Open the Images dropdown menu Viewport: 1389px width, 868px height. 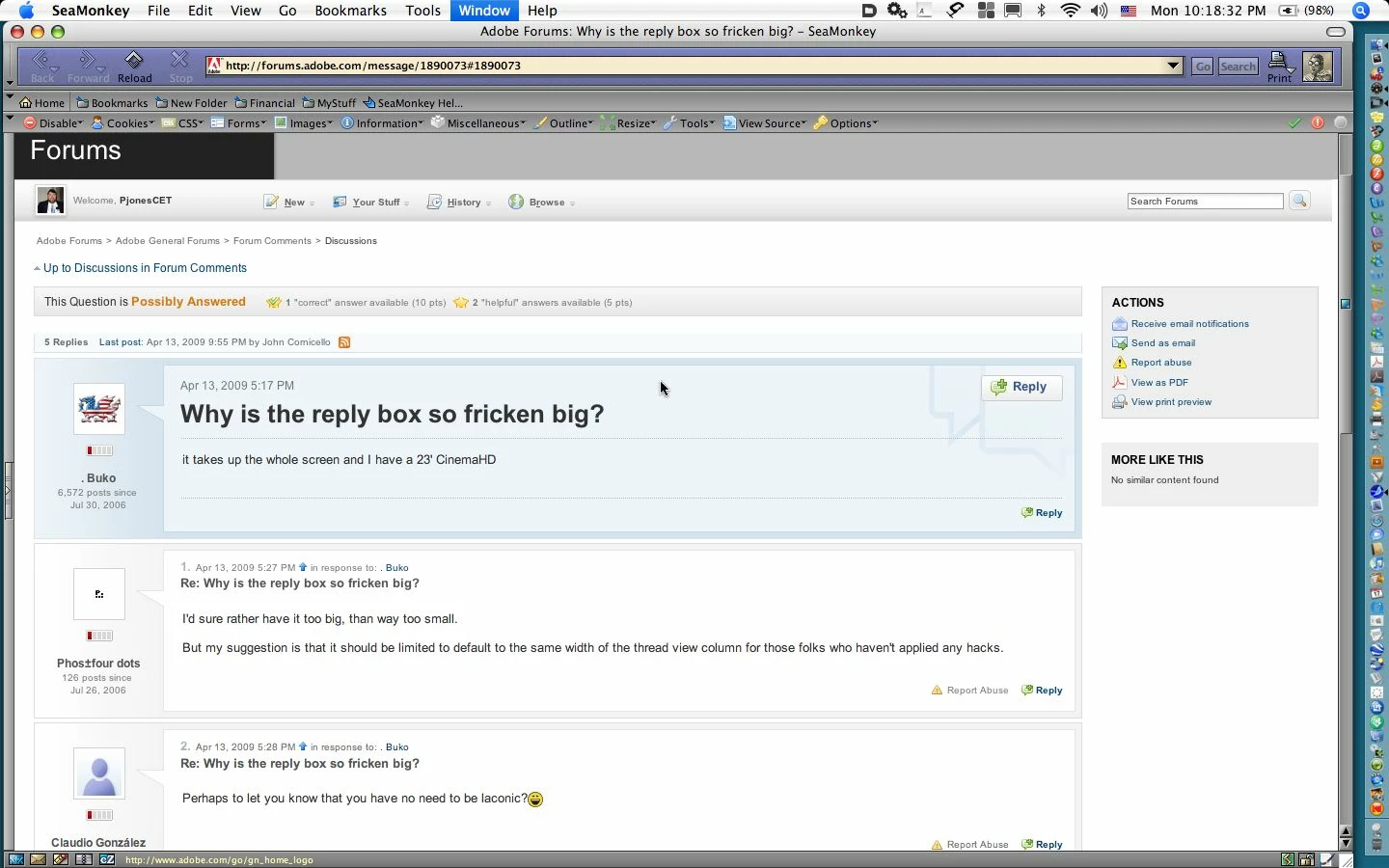[304, 123]
